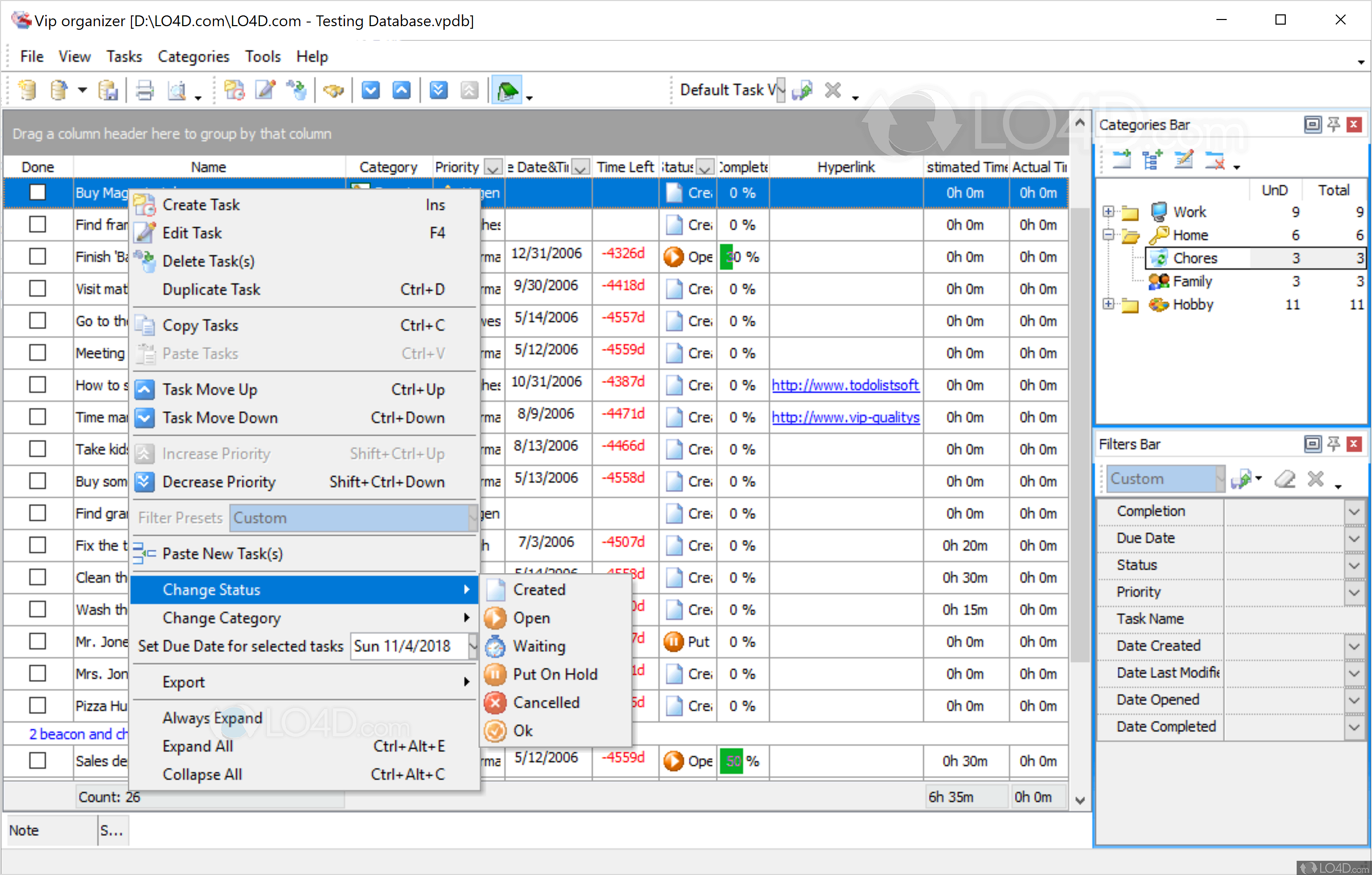Pin the Filters Bar panel

(1334, 443)
